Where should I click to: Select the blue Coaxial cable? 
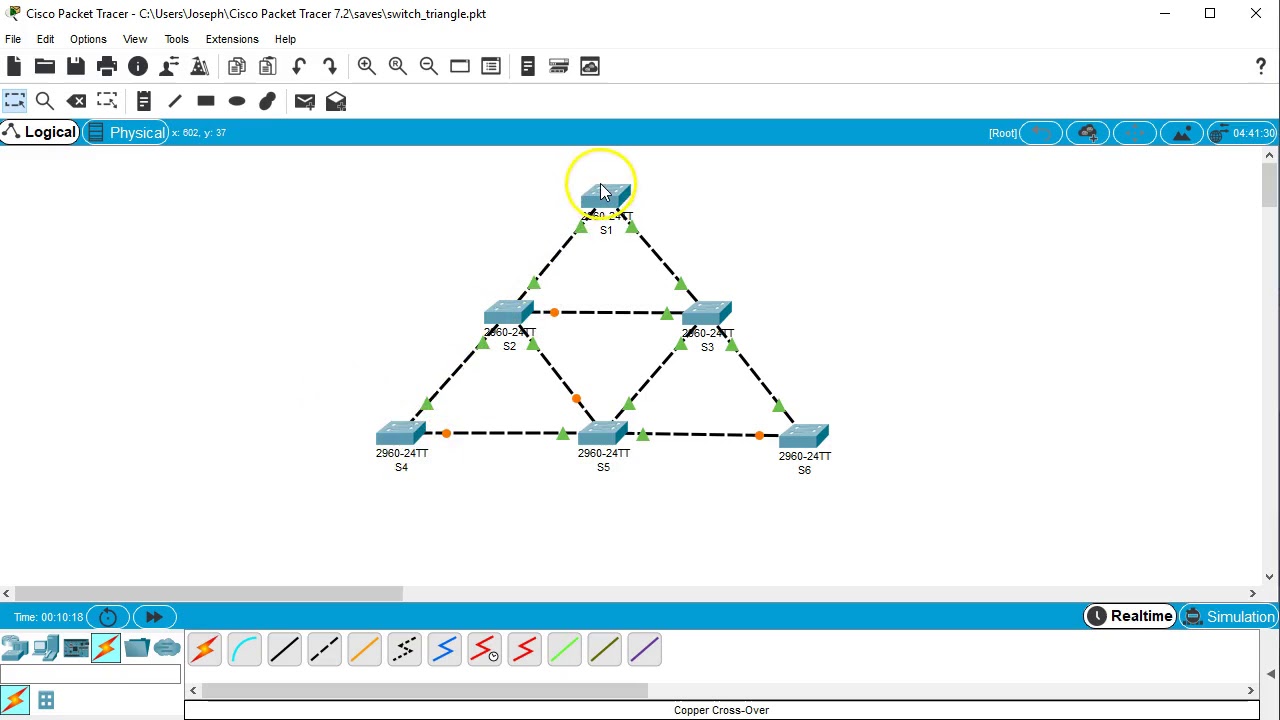tap(444, 650)
